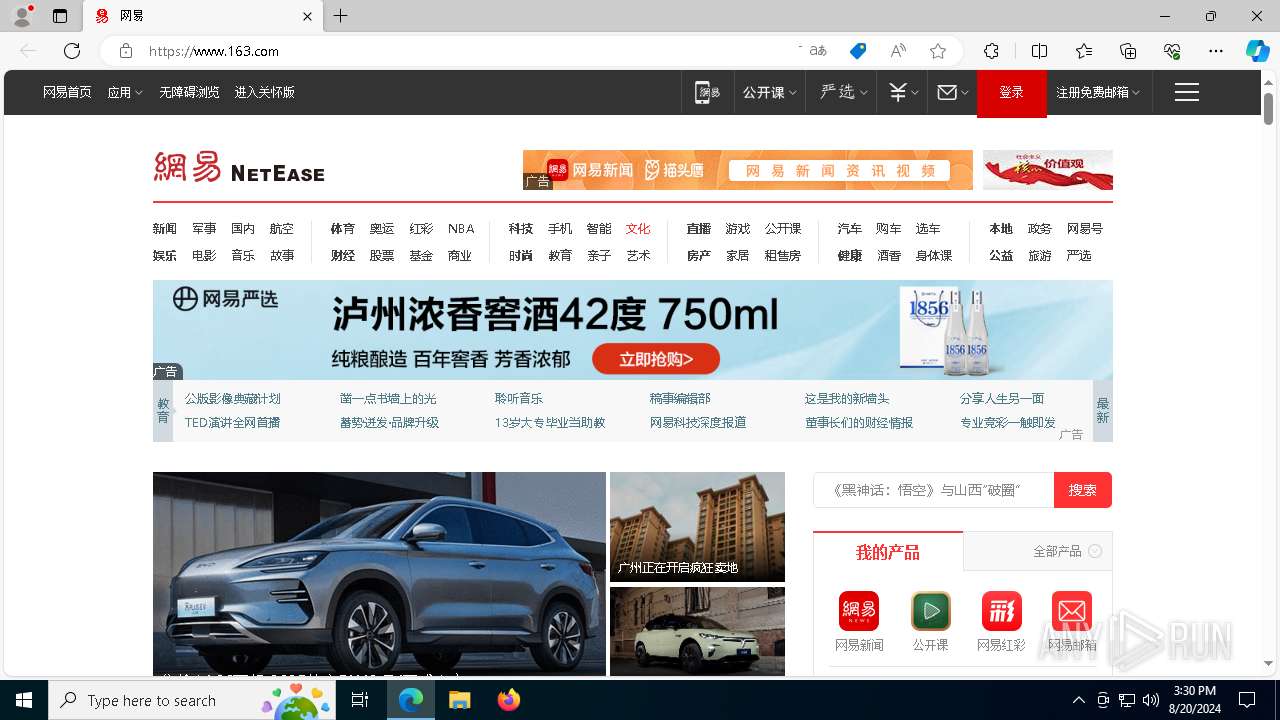Open the Collections icon

click(x=1128, y=51)
